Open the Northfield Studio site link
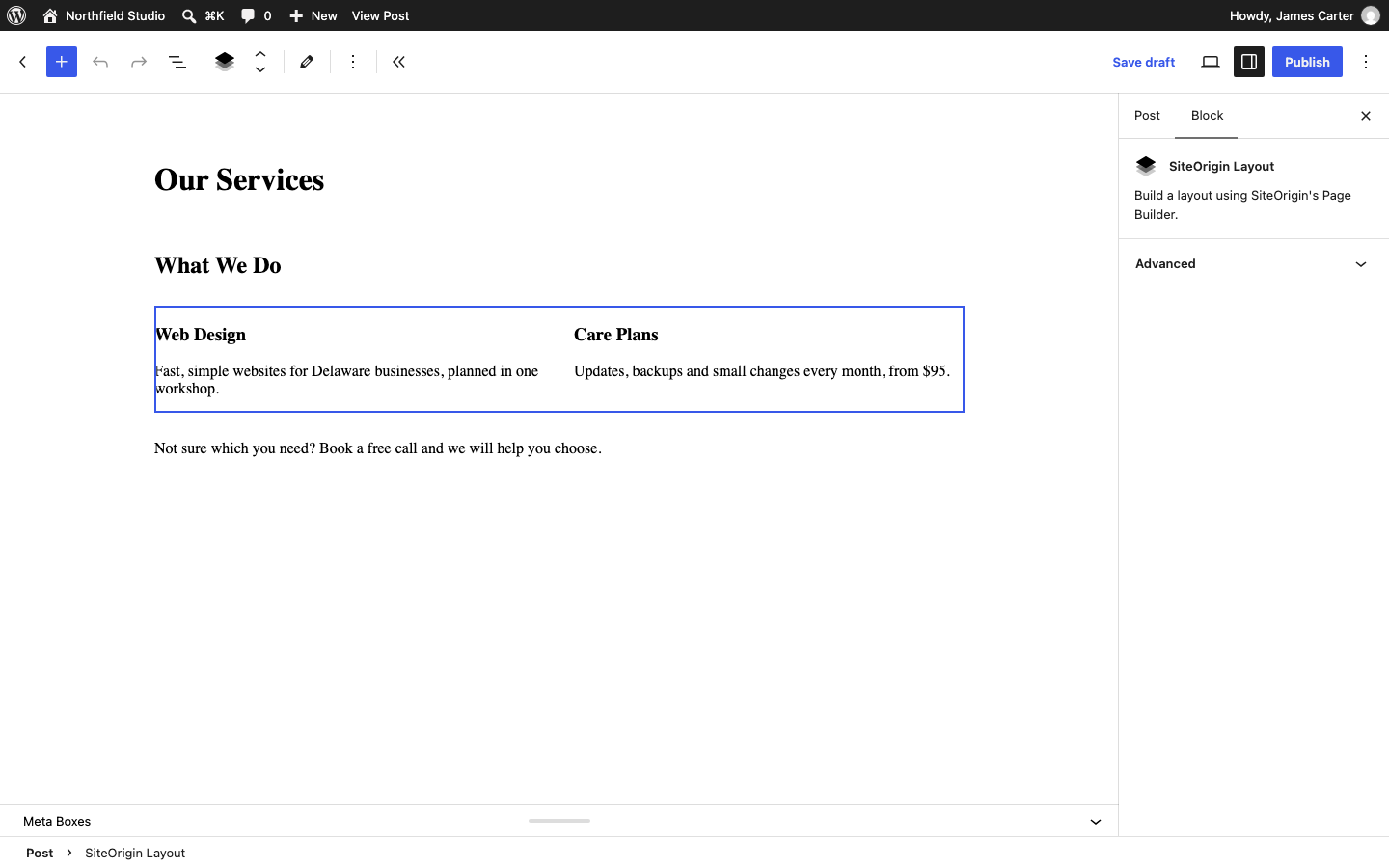 (104, 15)
